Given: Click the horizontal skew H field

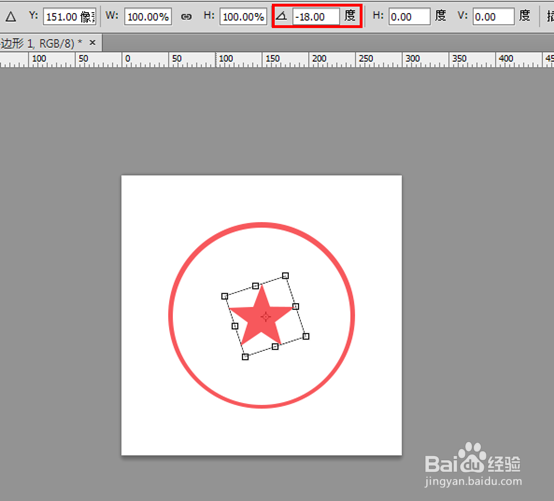Looking at the screenshot, I should 410,17.
